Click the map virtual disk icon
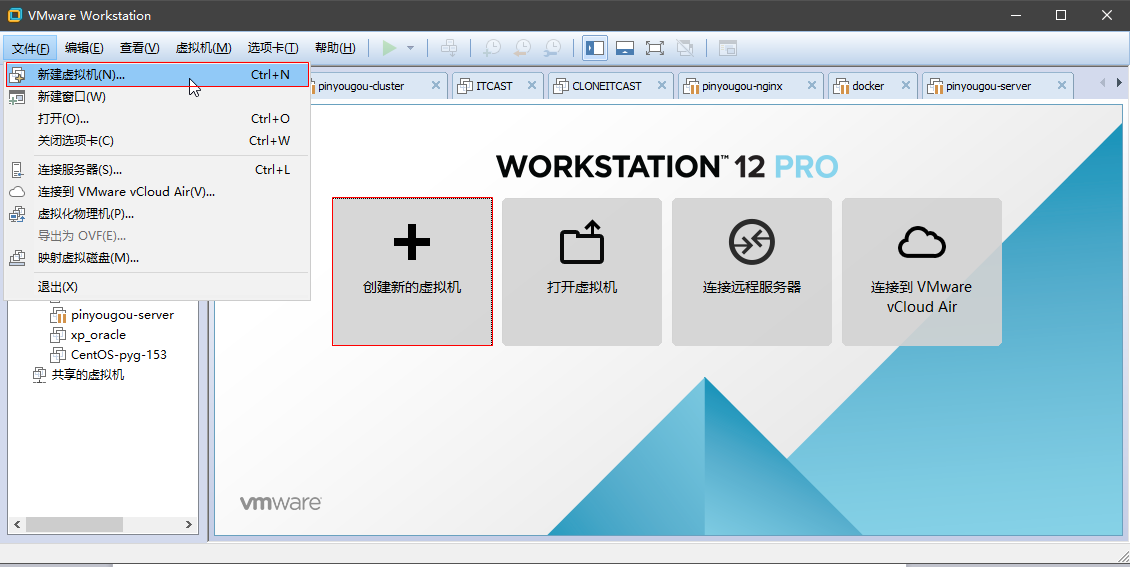Viewport: 1130px width, 567px height. coord(17,258)
